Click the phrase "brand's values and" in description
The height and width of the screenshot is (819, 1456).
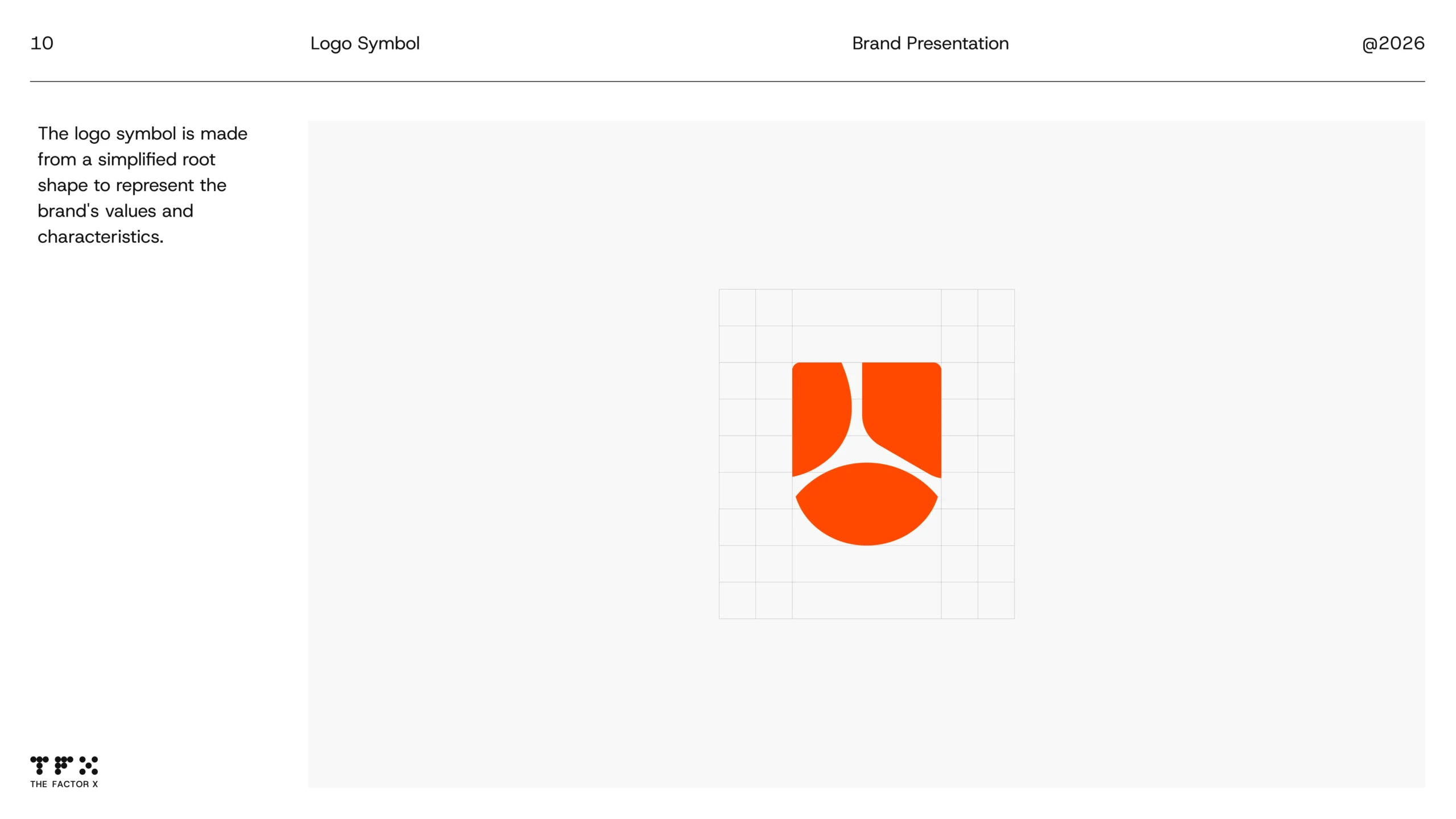coord(115,211)
